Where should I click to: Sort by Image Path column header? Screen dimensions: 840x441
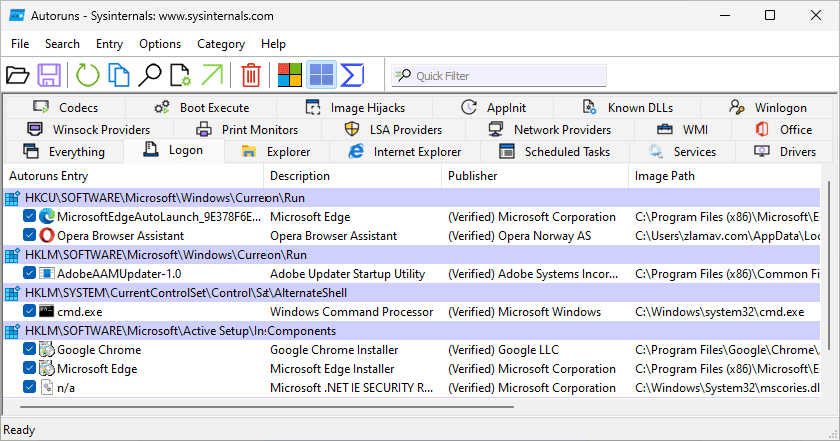724,176
